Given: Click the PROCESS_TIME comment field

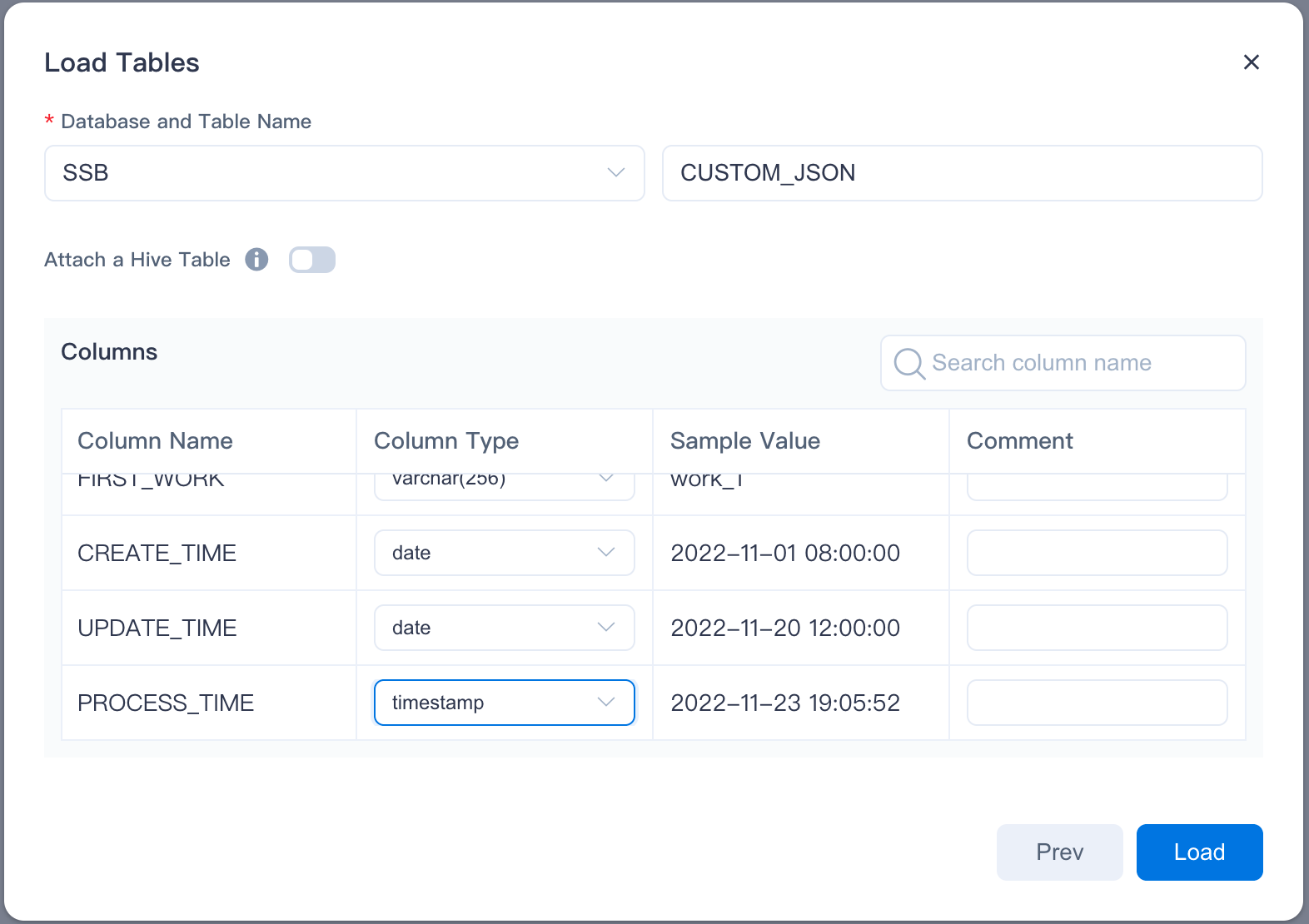Looking at the screenshot, I should pyautogui.click(x=1097, y=703).
